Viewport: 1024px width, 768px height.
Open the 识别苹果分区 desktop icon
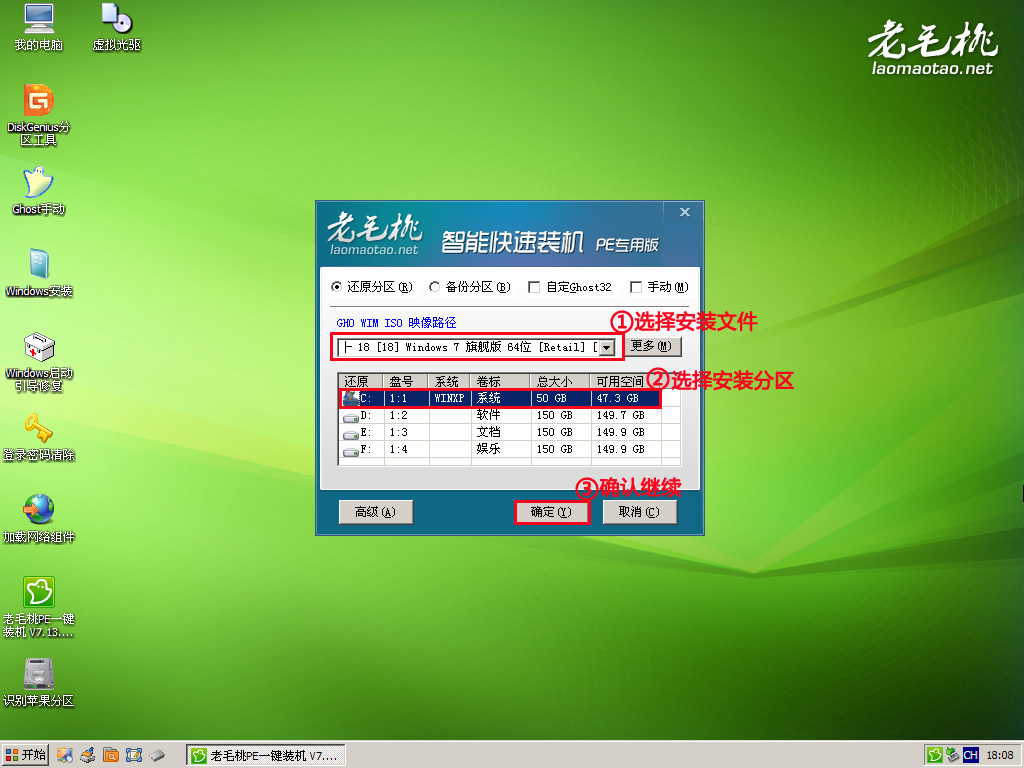click(x=39, y=683)
